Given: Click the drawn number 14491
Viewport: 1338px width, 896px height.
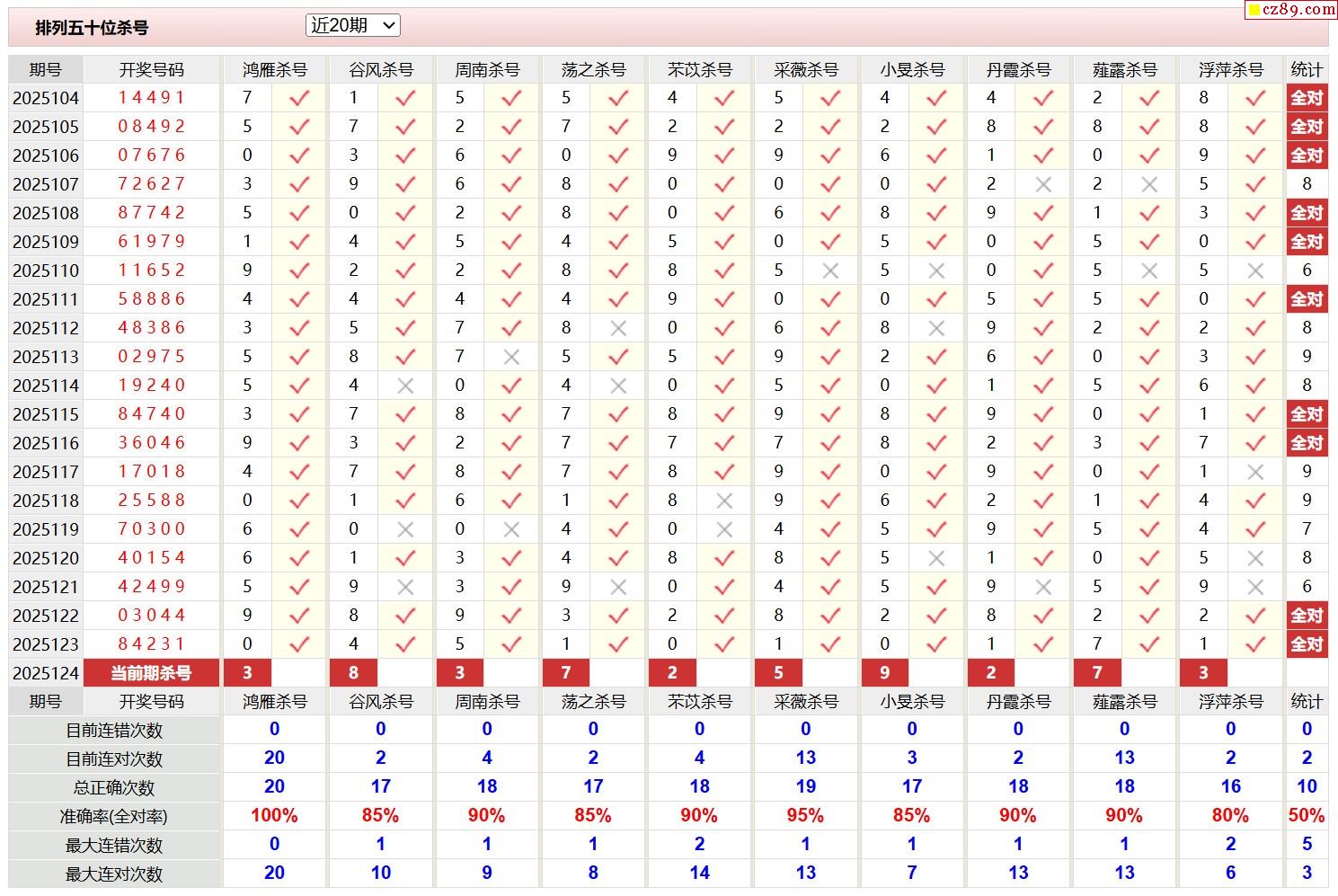Looking at the screenshot, I should coord(151,98).
